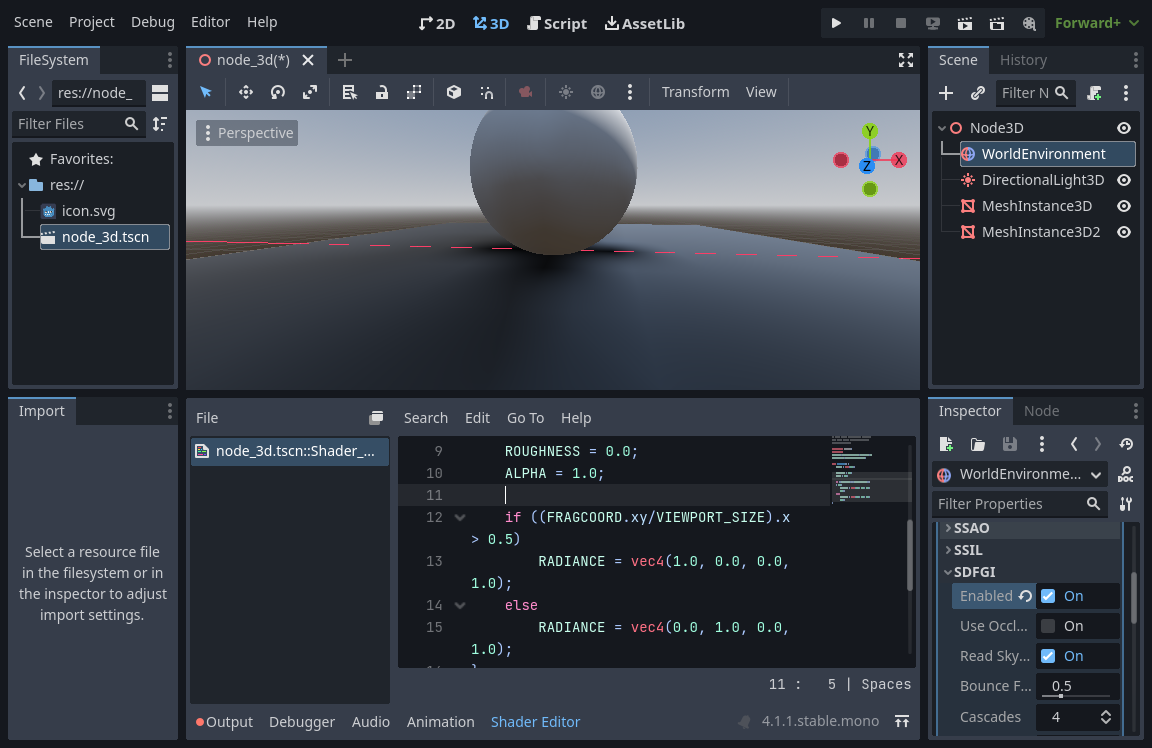Click the Add Child Node plus icon
Screen dimensions: 1152x748
pyautogui.click(x=946, y=92)
